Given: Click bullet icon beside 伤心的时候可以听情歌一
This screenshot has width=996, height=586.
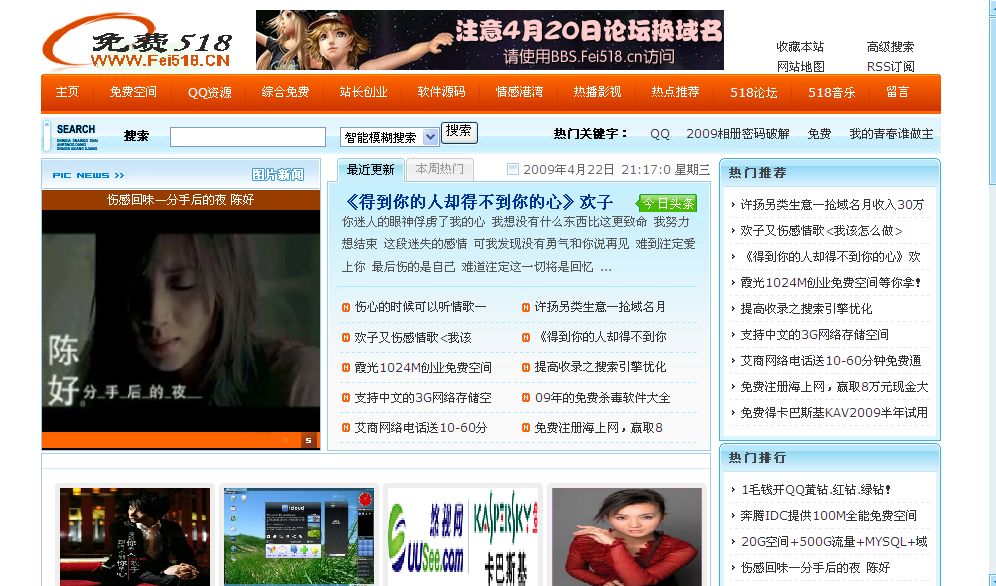Looking at the screenshot, I should (346, 307).
